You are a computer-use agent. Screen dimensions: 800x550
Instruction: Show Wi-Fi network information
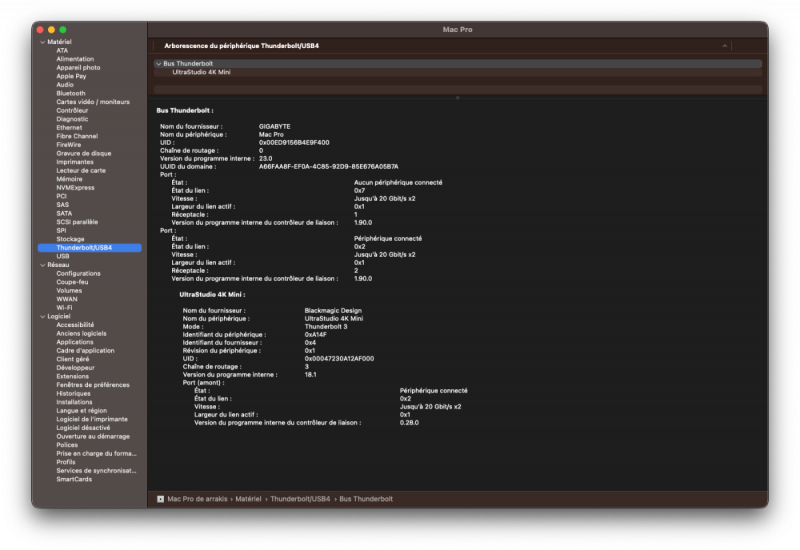(x=64, y=308)
